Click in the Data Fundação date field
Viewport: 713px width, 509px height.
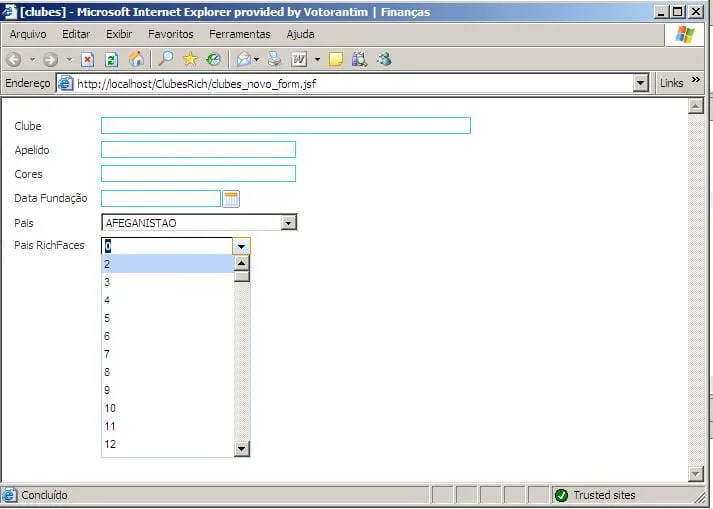pos(161,199)
